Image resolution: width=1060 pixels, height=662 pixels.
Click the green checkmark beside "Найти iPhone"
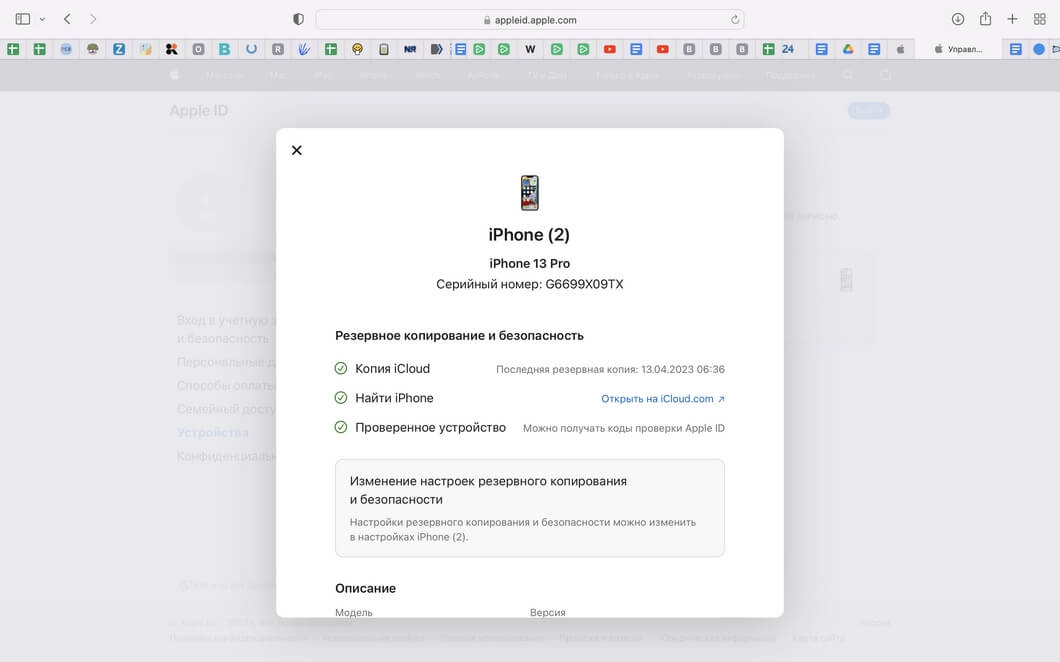(x=341, y=398)
